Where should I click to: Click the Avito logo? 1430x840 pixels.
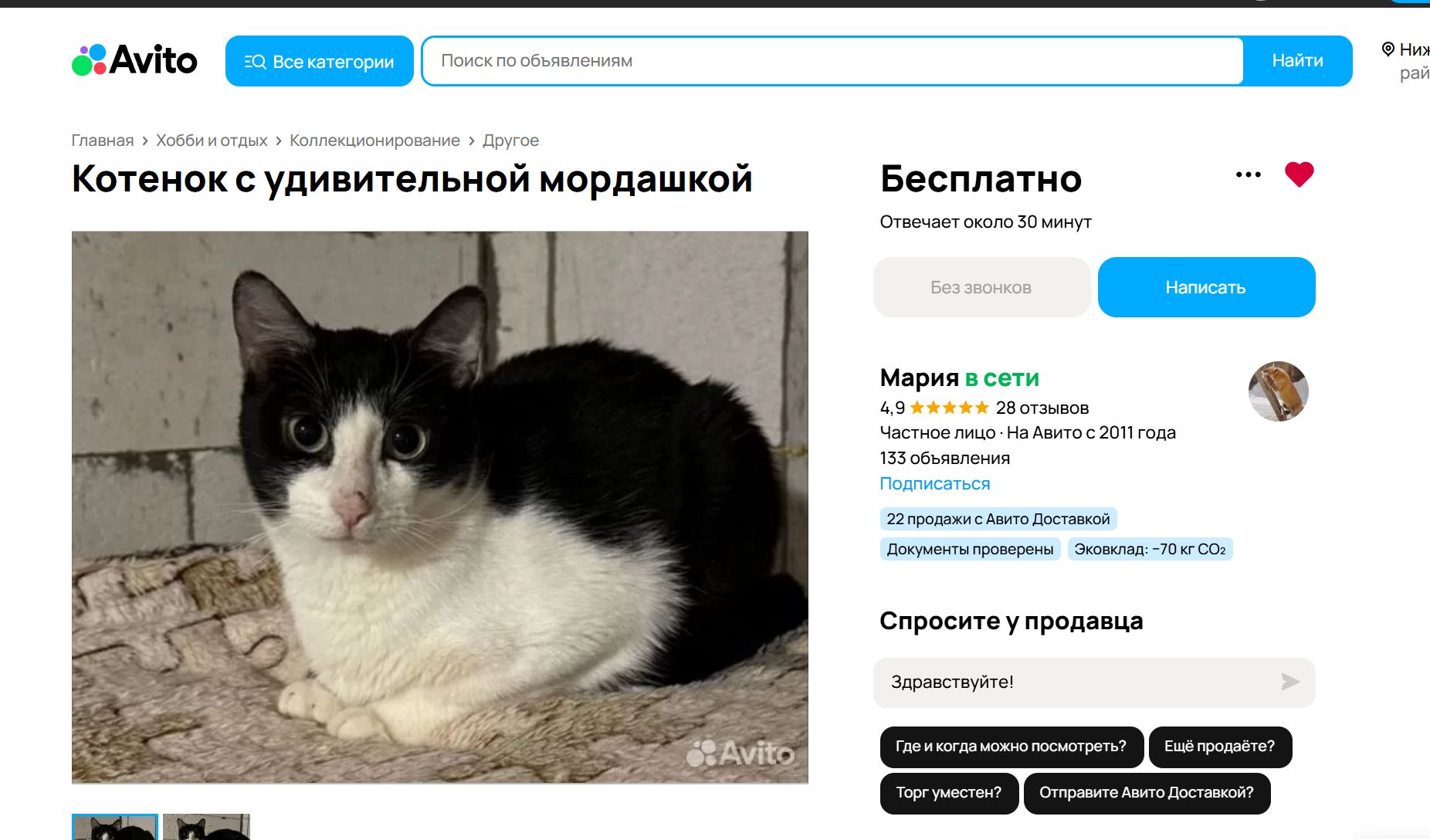[134, 60]
